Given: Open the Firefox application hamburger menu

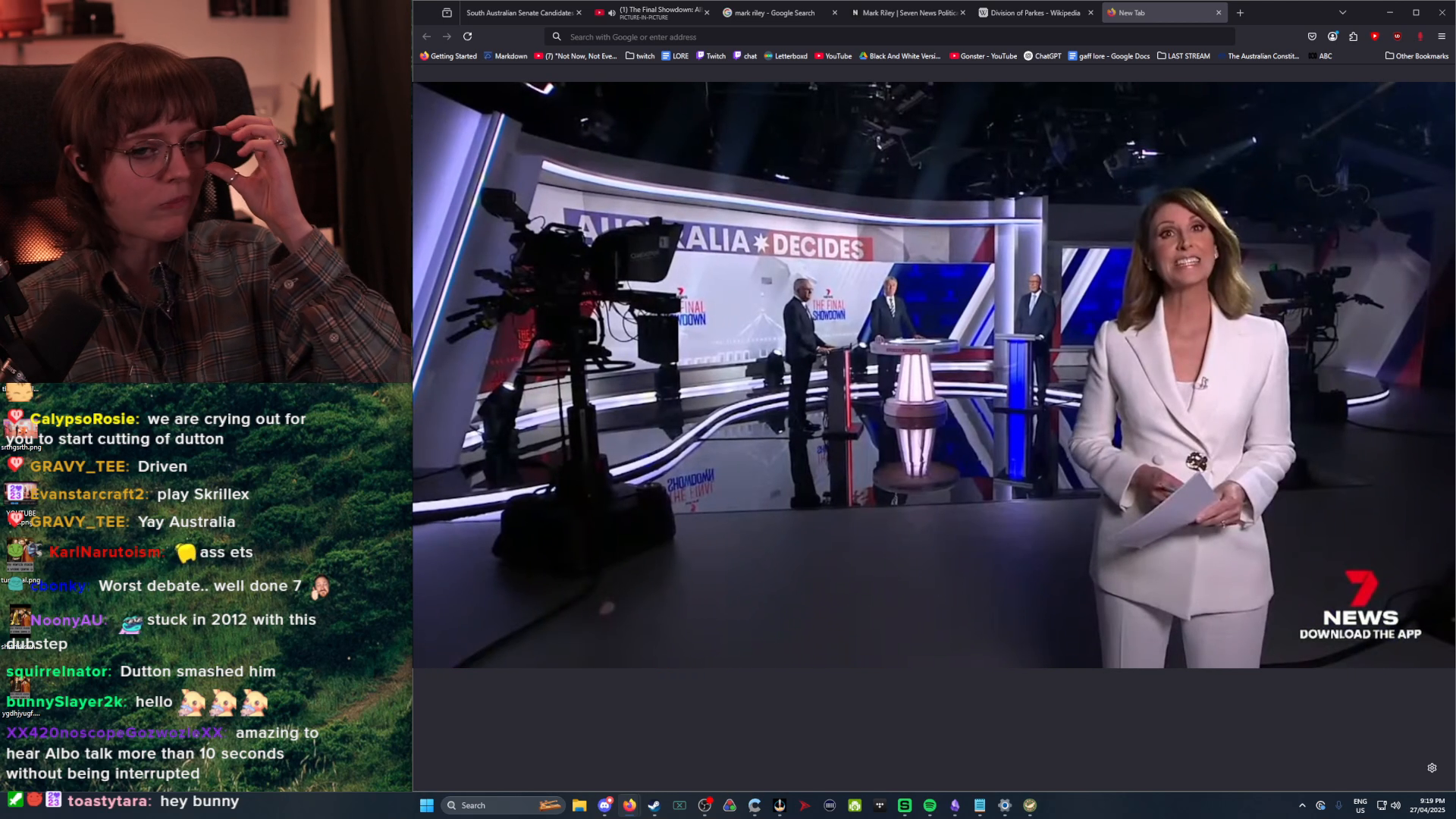Looking at the screenshot, I should pyautogui.click(x=1440, y=36).
